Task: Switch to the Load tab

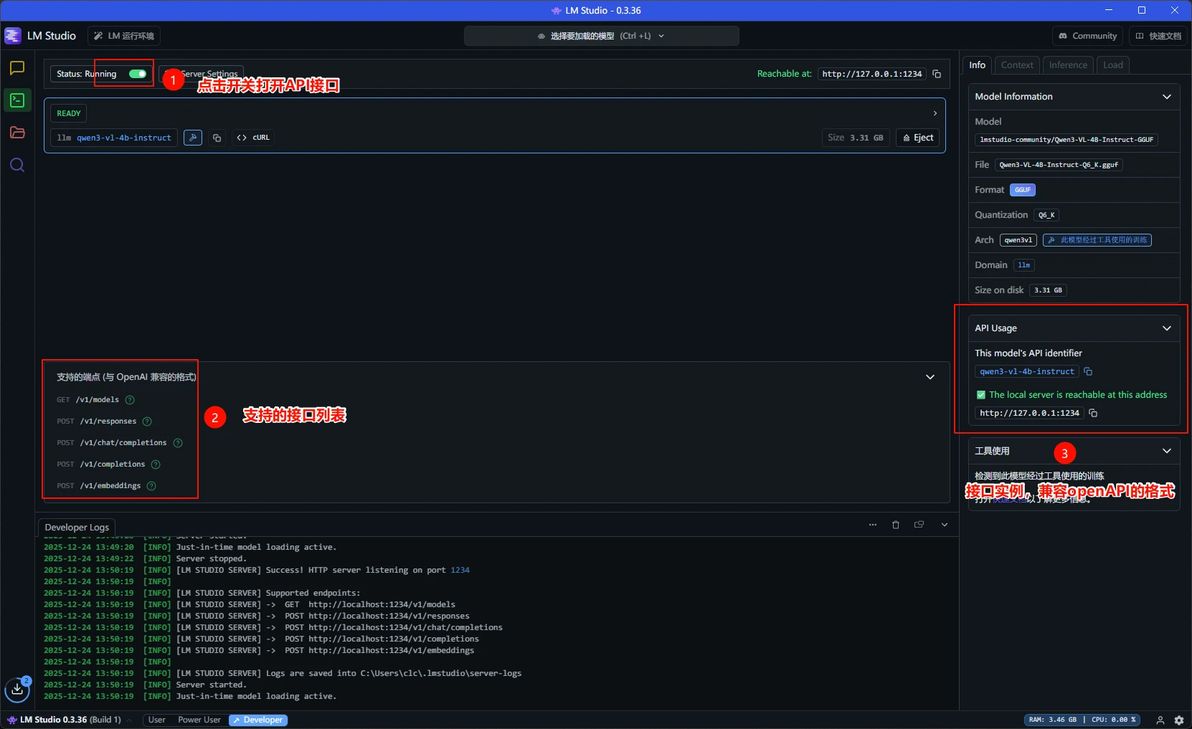Action: (x=1113, y=65)
